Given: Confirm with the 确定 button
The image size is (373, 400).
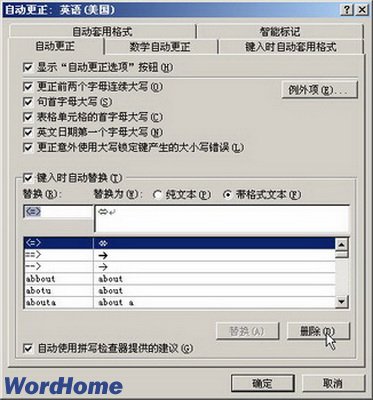Looking at the screenshot, I should (x=263, y=384).
